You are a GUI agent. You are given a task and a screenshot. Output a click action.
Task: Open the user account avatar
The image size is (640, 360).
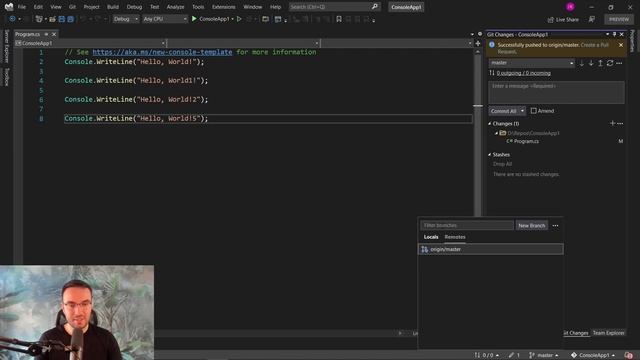click(570, 7)
